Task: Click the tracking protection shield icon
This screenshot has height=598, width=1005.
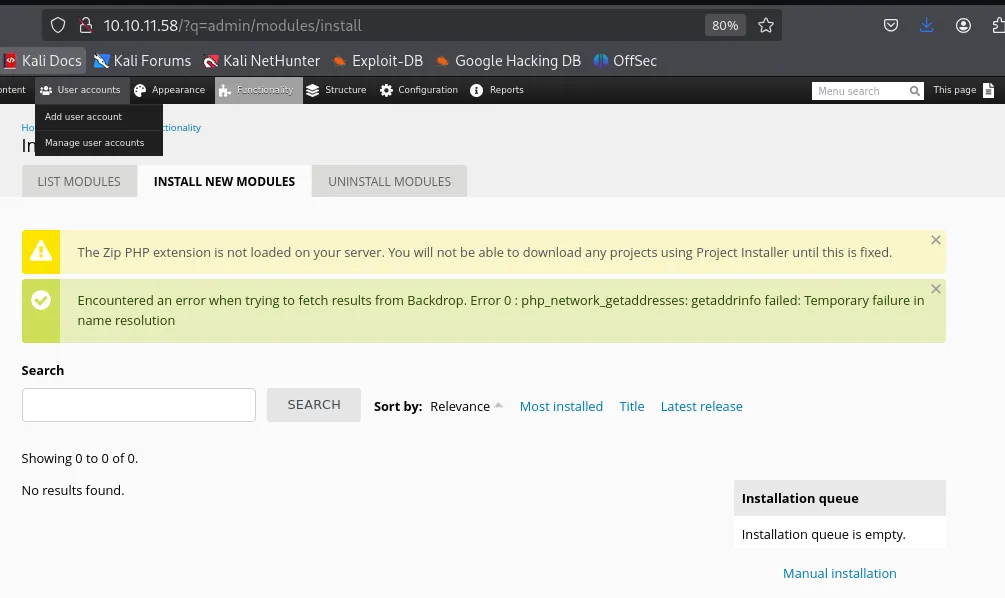Action: (58, 26)
